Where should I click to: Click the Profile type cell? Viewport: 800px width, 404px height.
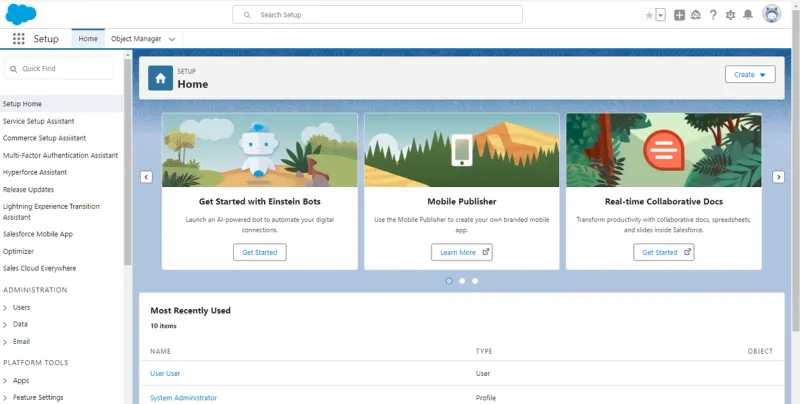click(x=486, y=398)
